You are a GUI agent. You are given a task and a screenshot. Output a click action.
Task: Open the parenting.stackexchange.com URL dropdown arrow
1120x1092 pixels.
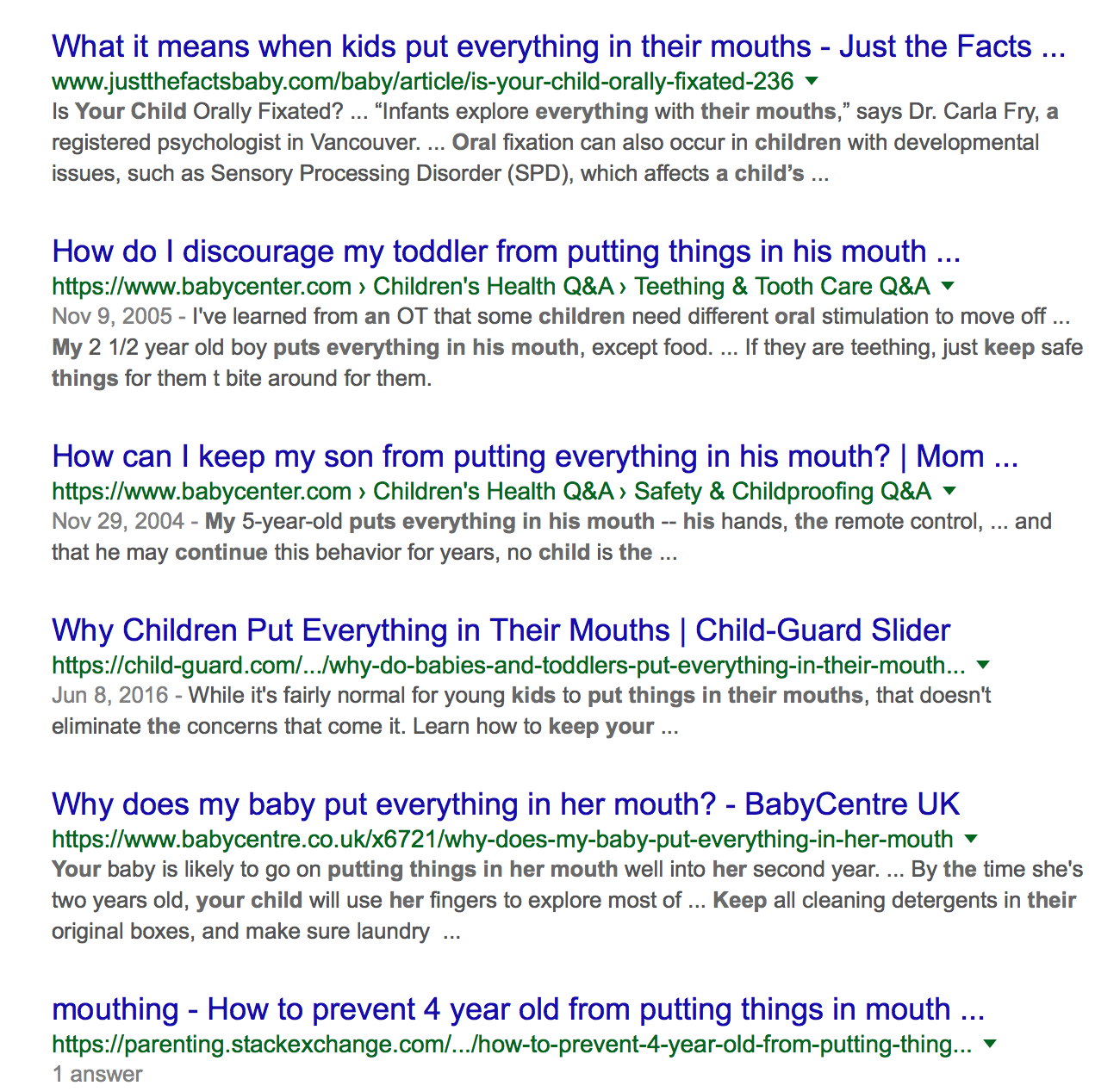pyautogui.click(x=990, y=1044)
